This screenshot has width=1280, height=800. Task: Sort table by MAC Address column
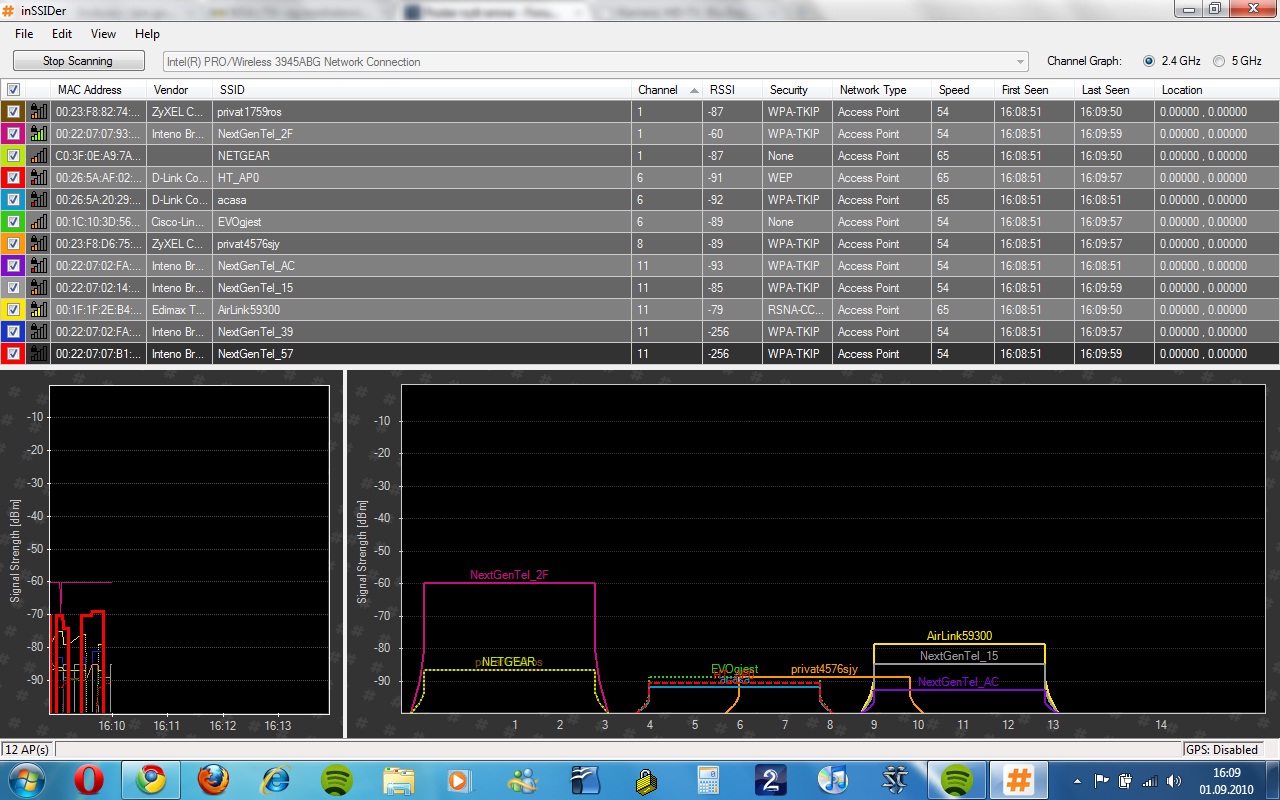[x=99, y=90]
